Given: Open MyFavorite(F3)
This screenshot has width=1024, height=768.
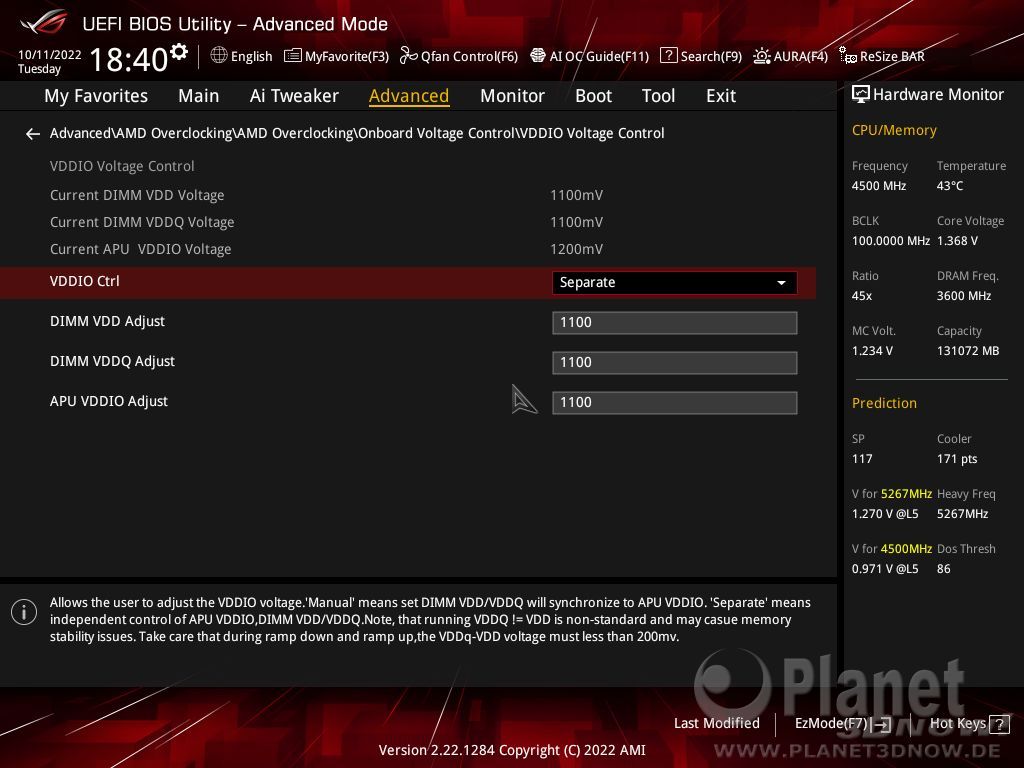Looking at the screenshot, I should tap(336, 56).
